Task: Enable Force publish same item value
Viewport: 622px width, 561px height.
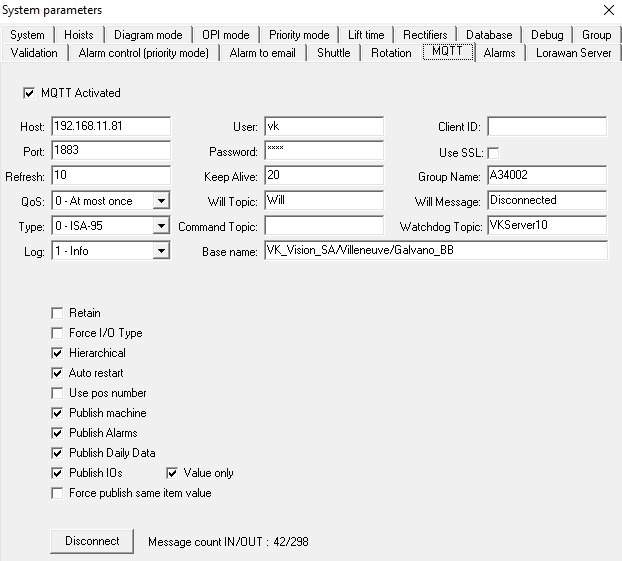Action: click(x=58, y=493)
